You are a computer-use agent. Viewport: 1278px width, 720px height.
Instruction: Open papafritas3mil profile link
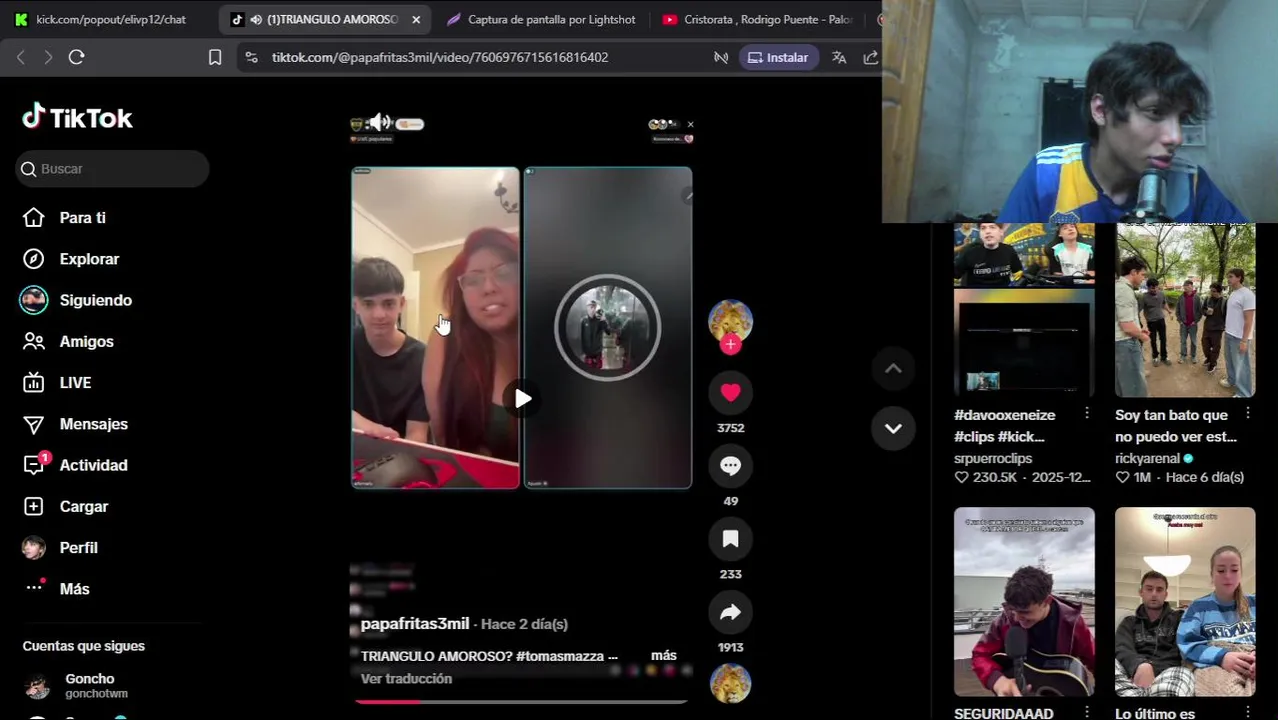[x=414, y=624]
